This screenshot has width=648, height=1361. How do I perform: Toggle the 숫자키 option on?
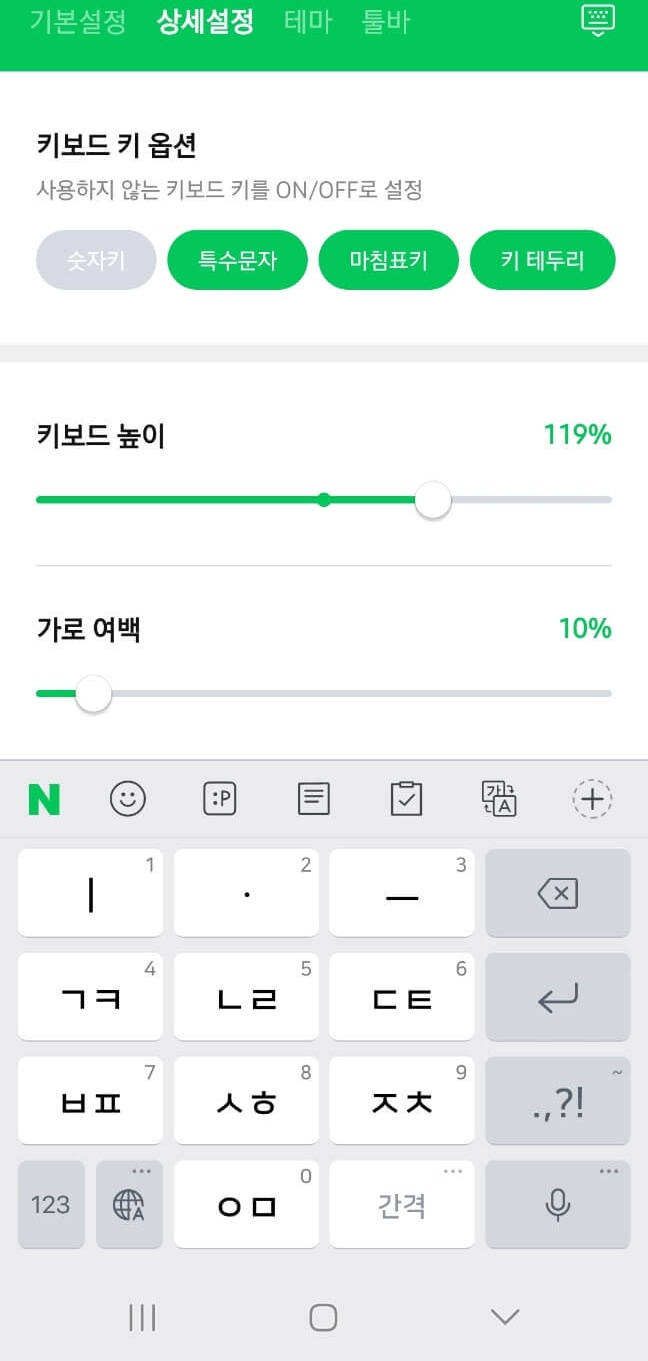pos(95,259)
